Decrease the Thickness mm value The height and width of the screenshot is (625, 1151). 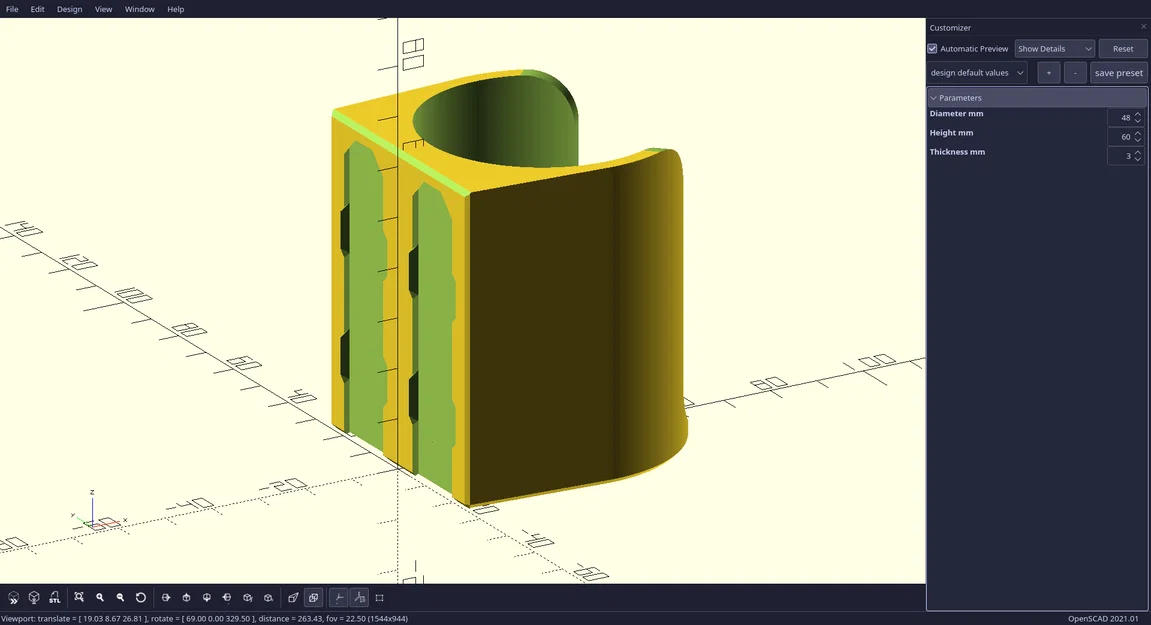1138,159
